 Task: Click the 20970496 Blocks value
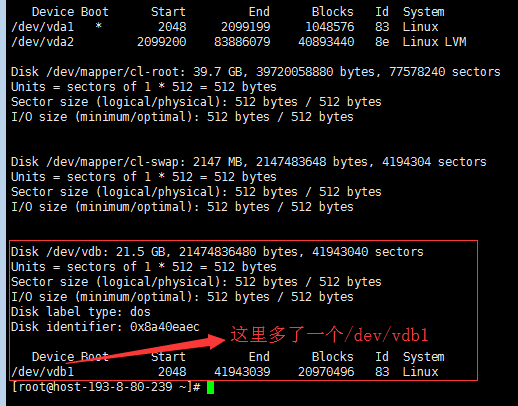[326, 372]
